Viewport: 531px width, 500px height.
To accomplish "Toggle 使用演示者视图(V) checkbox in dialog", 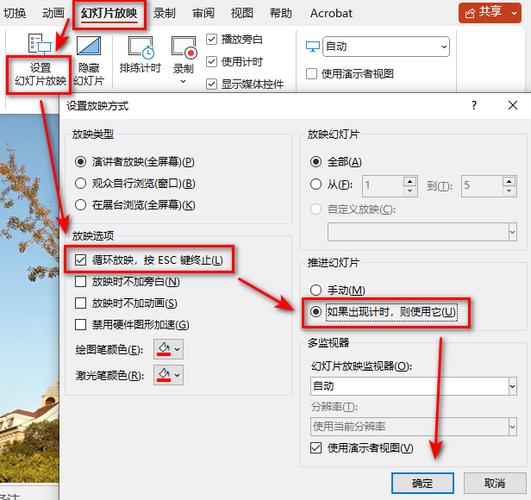I will pyautogui.click(x=316, y=448).
